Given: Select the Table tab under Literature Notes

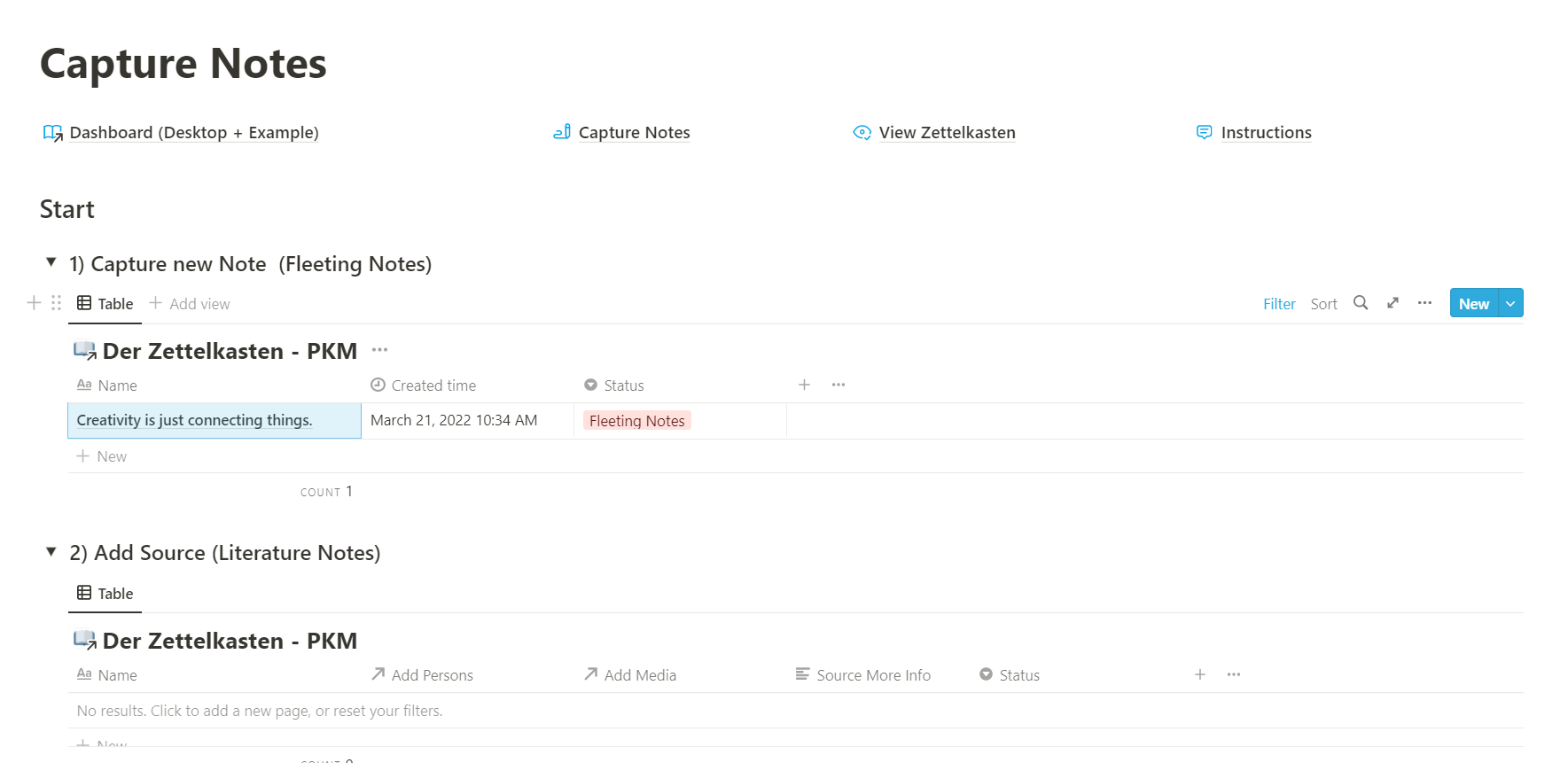Looking at the screenshot, I should click(x=105, y=594).
